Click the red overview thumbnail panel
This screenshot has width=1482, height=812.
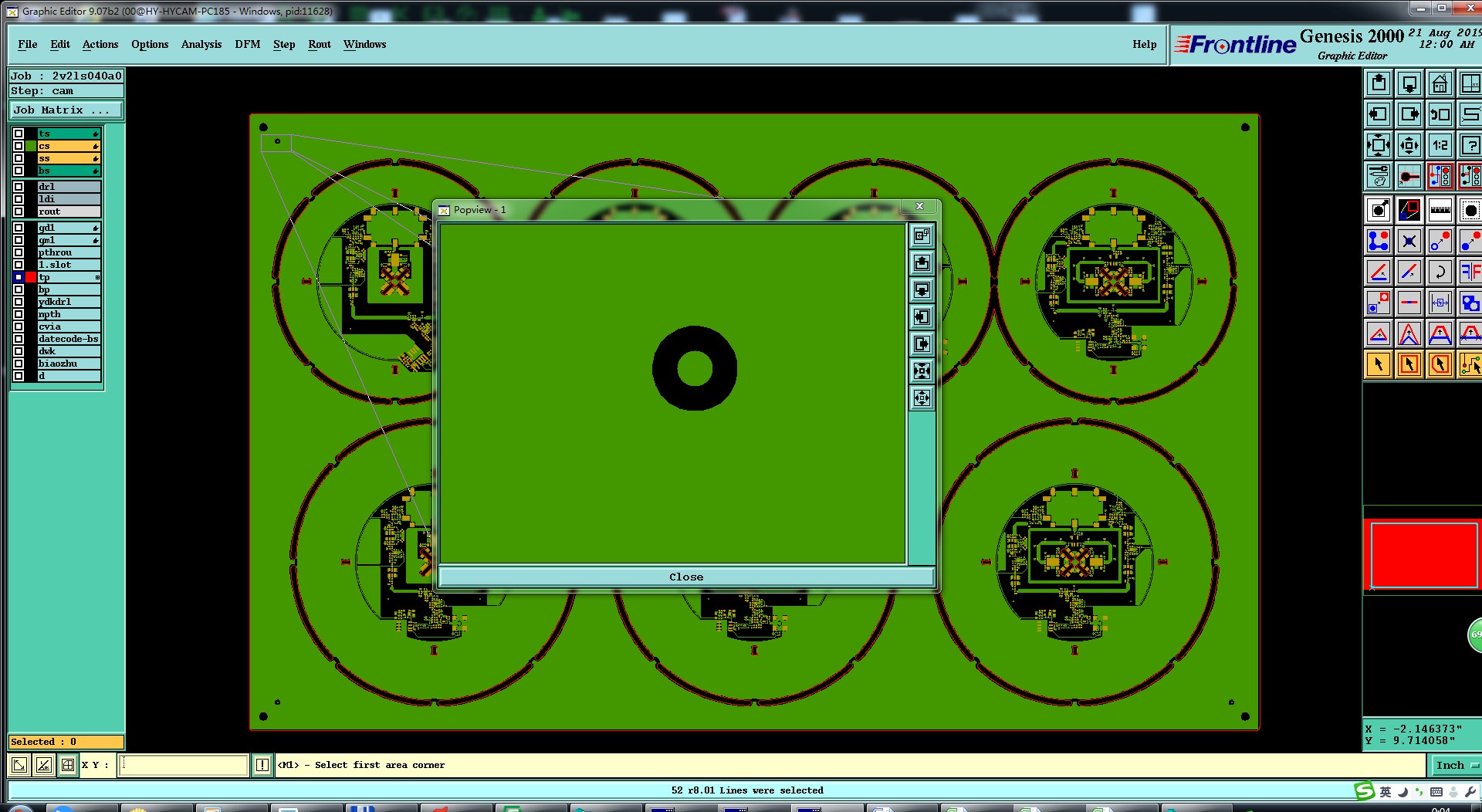(1424, 555)
